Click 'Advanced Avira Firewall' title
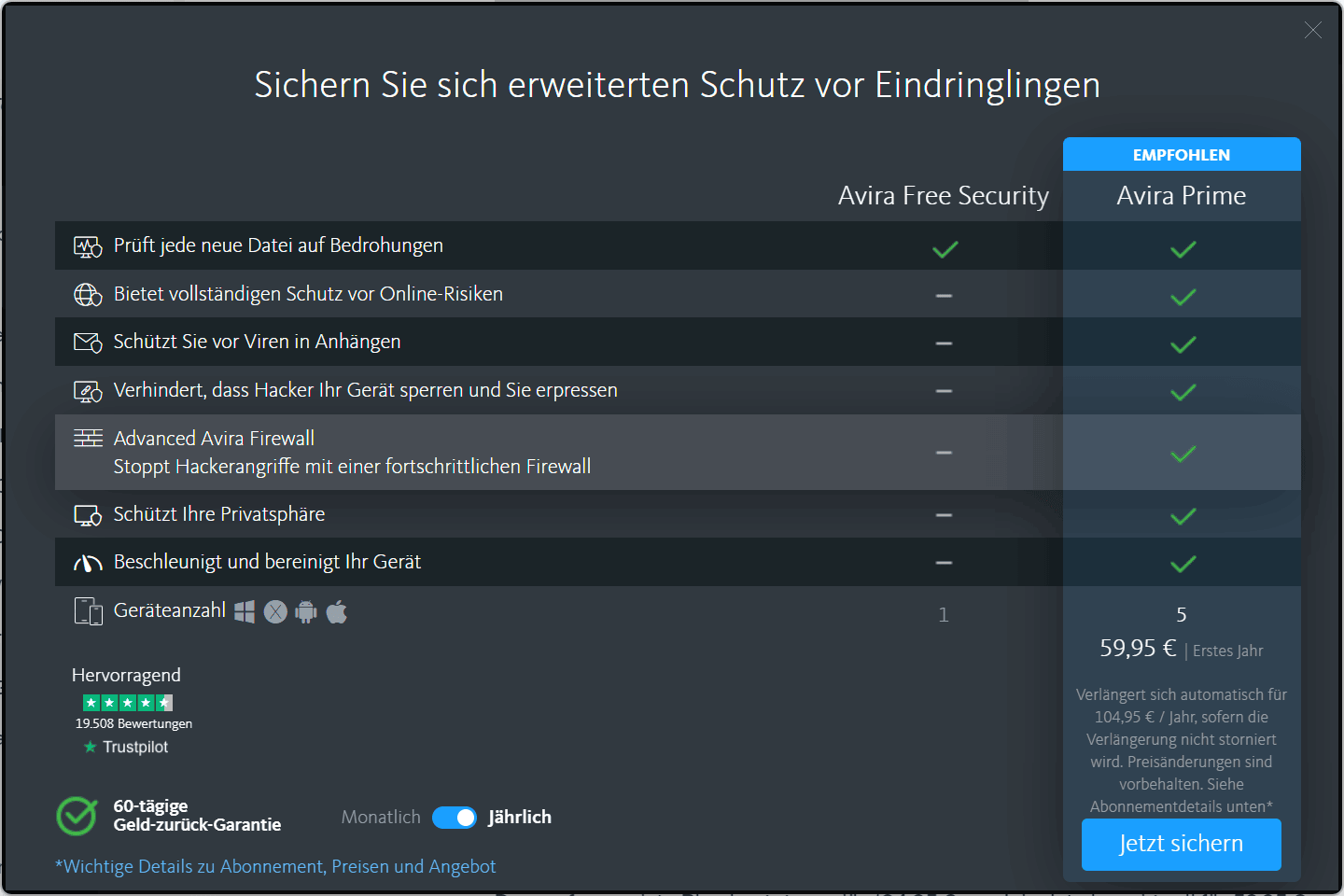This screenshot has width=1344, height=896. pyautogui.click(x=214, y=438)
